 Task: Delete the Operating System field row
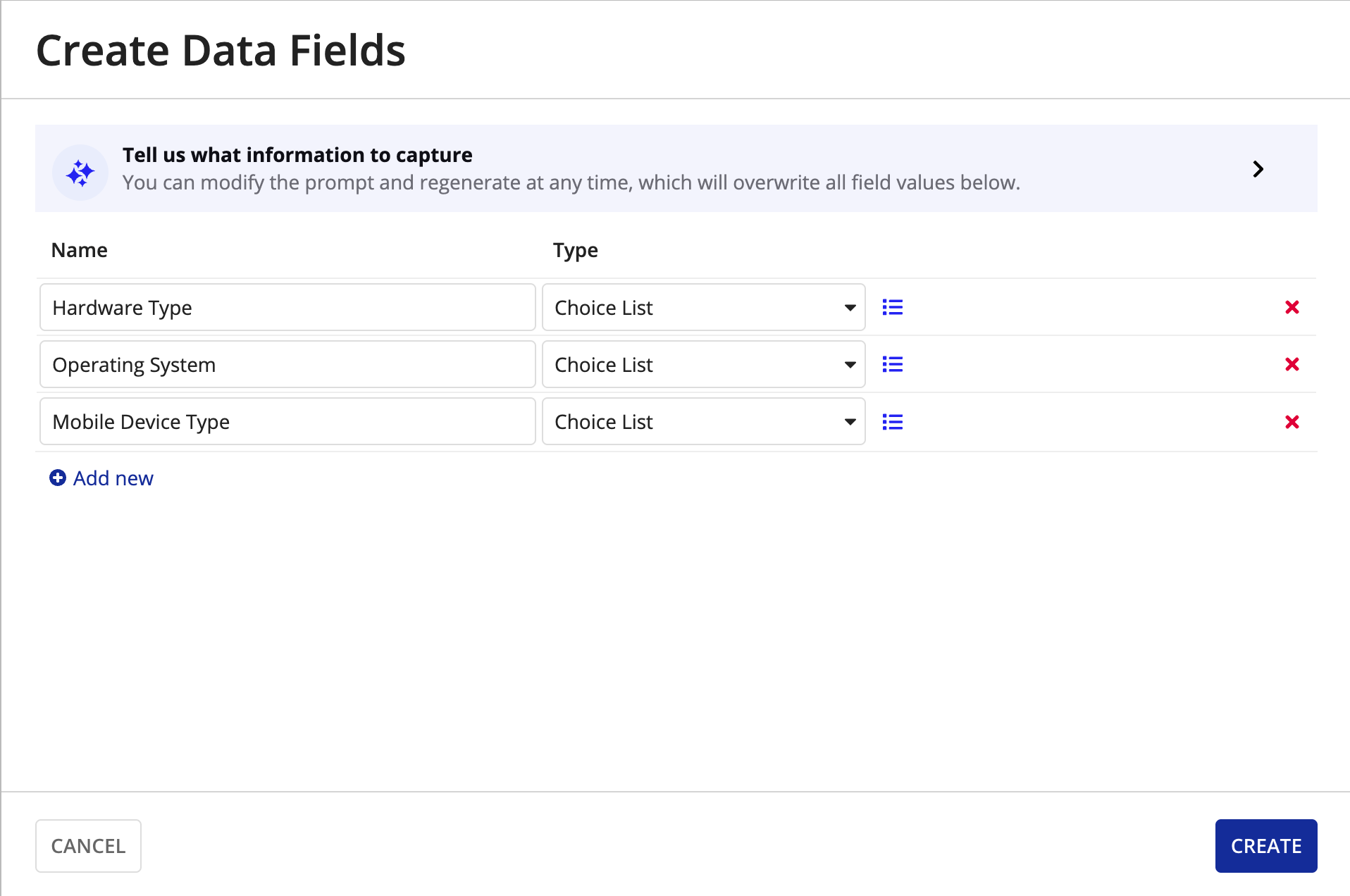click(1292, 364)
